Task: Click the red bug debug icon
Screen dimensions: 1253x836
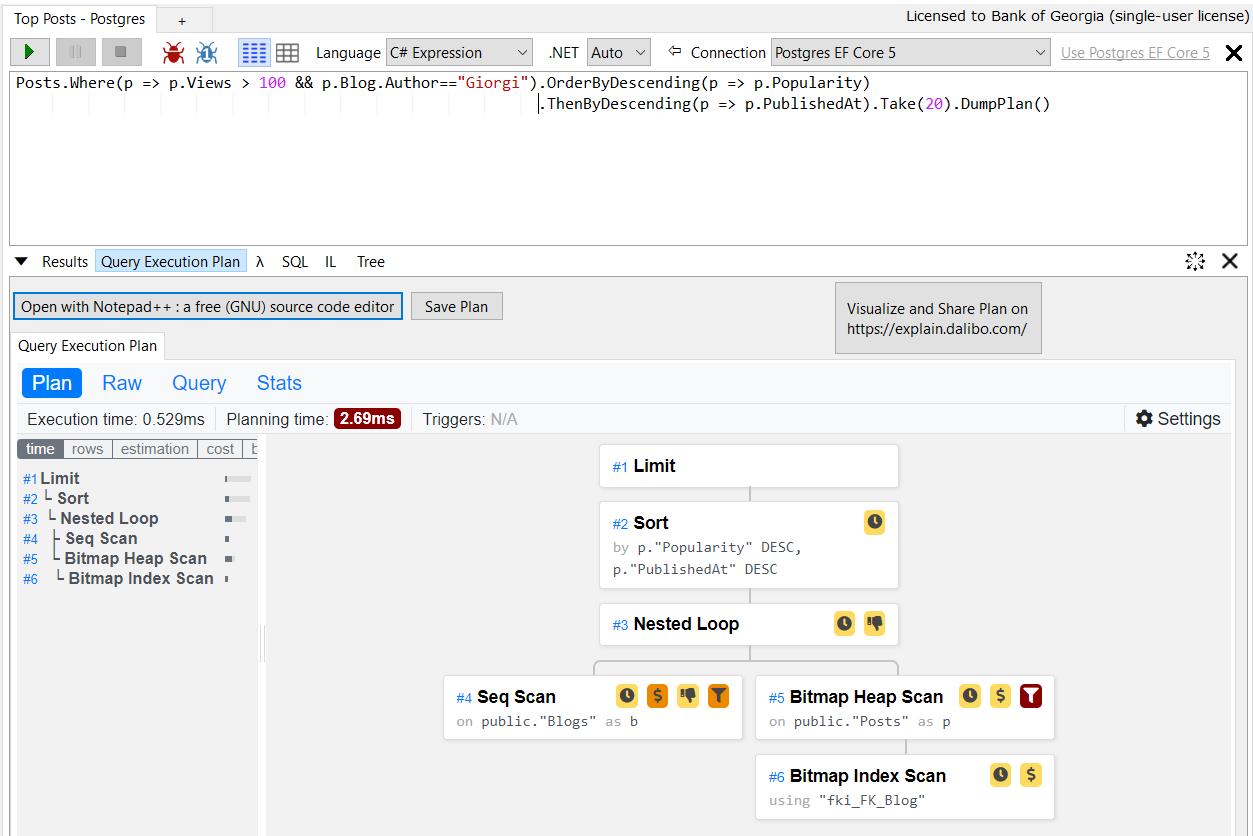Action: pyautogui.click(x=173, y=53)
